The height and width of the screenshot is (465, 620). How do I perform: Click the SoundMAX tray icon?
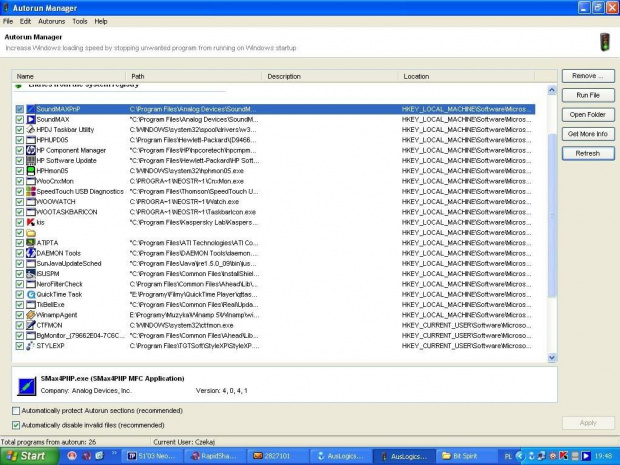[x=586, y=456]
